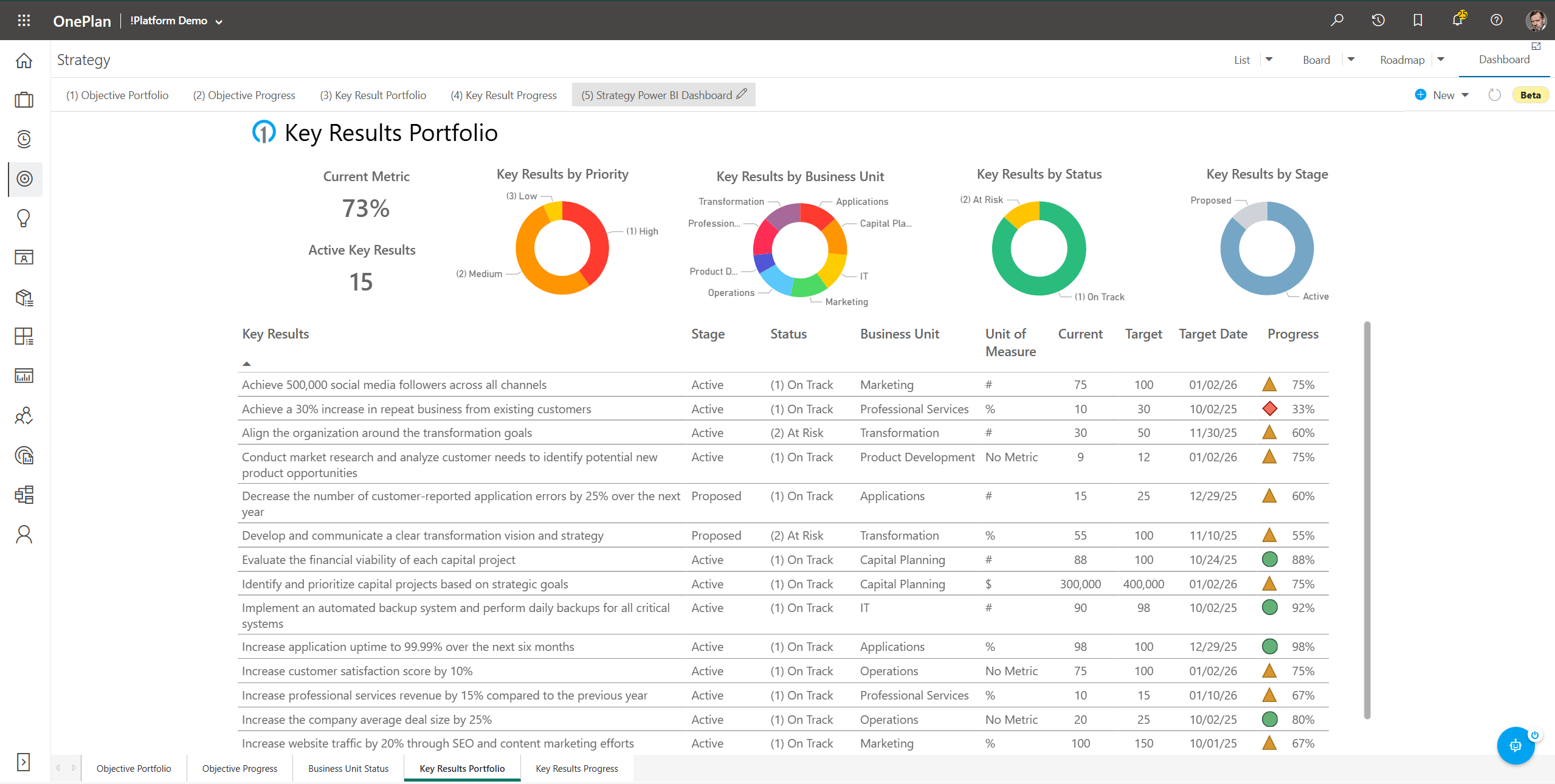Switch to Roadmap view
1555x784 pixels.
pyautogui.click(x=1402, y=60)
